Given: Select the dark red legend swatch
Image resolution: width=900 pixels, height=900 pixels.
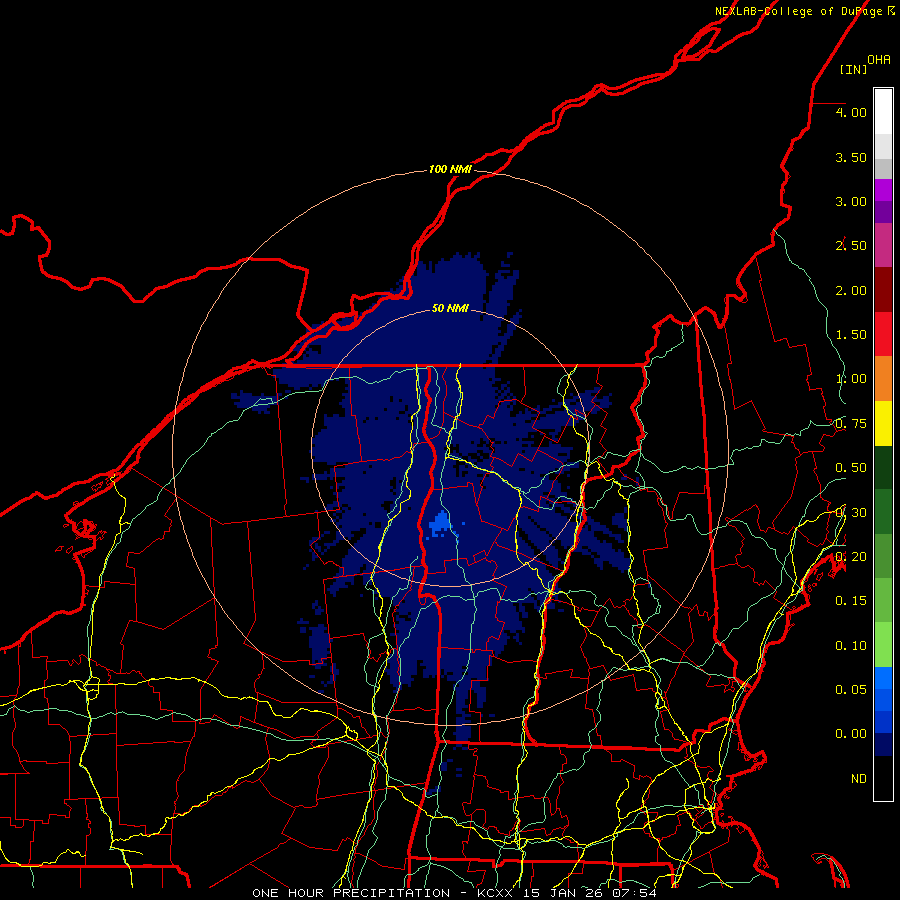Looking at the screenshot, I should (x=883, y=290).
